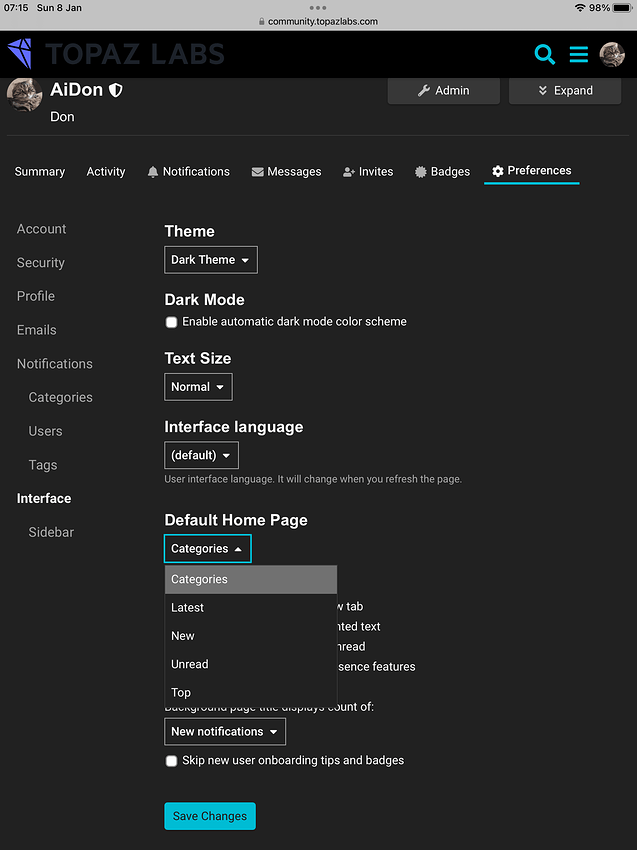Open Security settings in the sidebar
Image resolution: width=637 pixels, height=850 pixels.
[41, 263]
